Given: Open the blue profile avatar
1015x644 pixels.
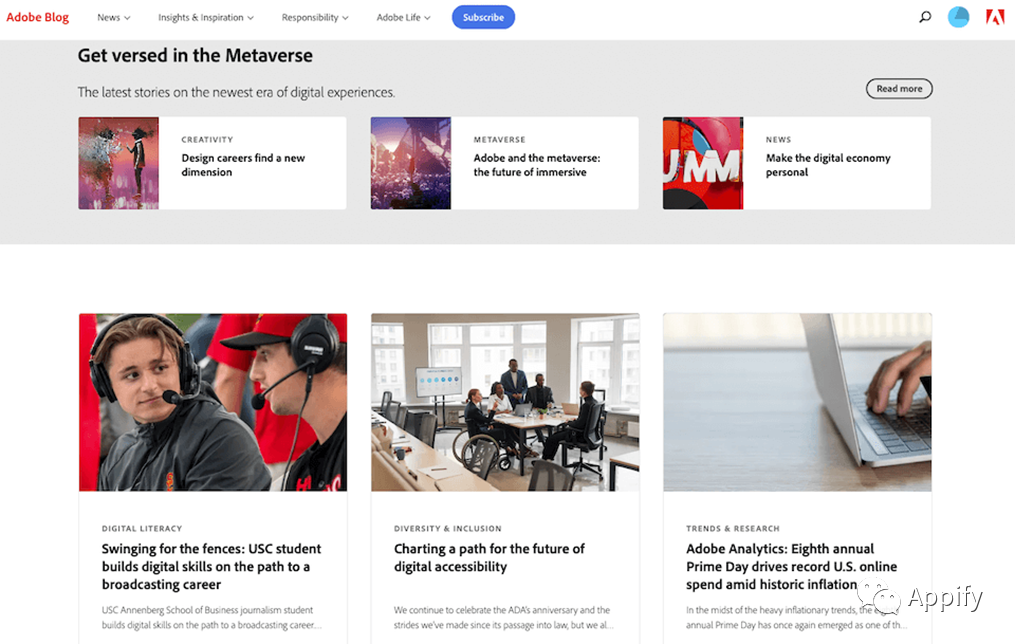Looking at the screenshot, I should [x=958, y=17].
